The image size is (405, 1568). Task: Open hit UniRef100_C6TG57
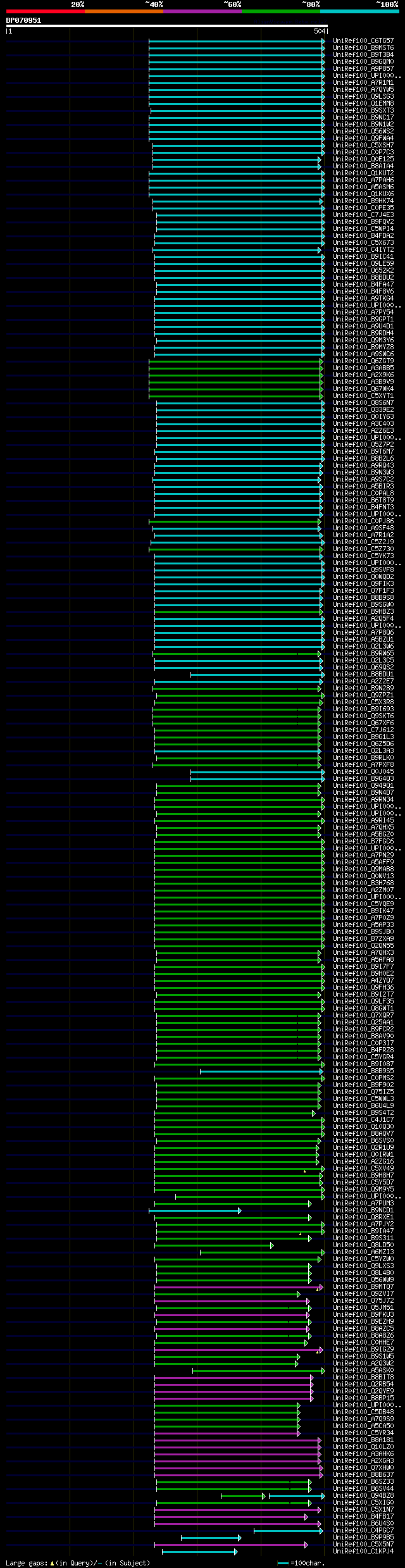point(363,40)
